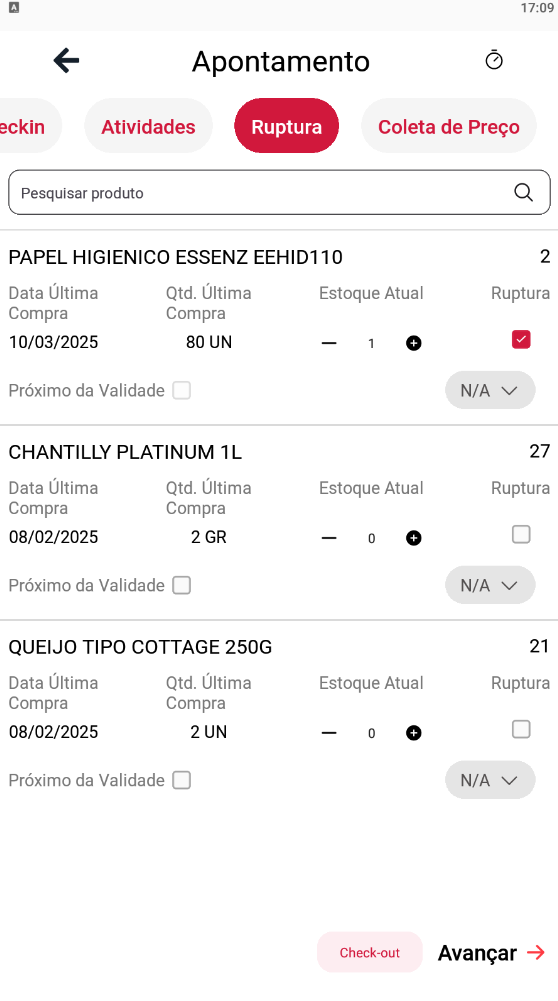Decrease stock for Papel Higienico Essenz
The image size is (558, 1001).
click(x=329, y=343)
